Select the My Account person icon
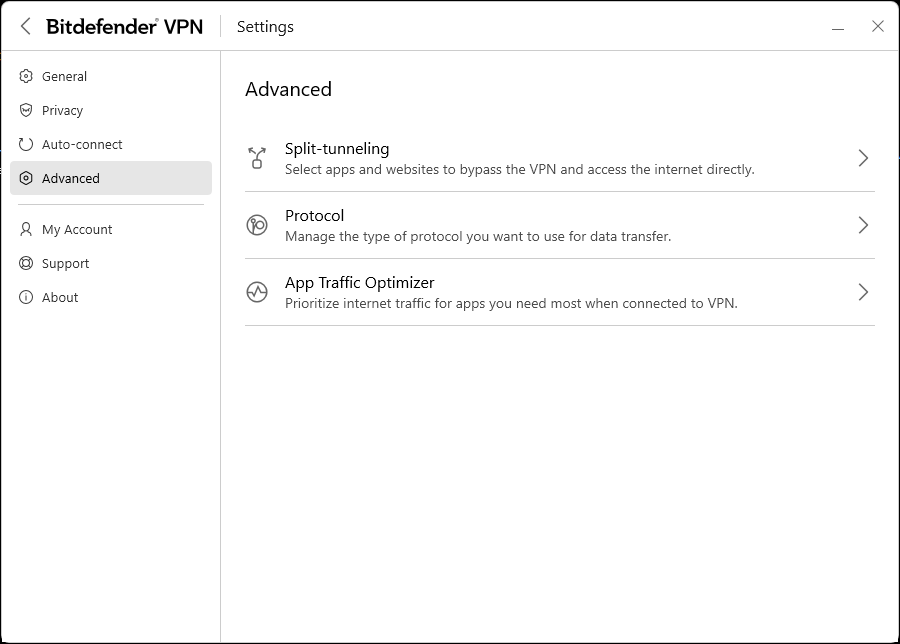 (x=26, y=229)
